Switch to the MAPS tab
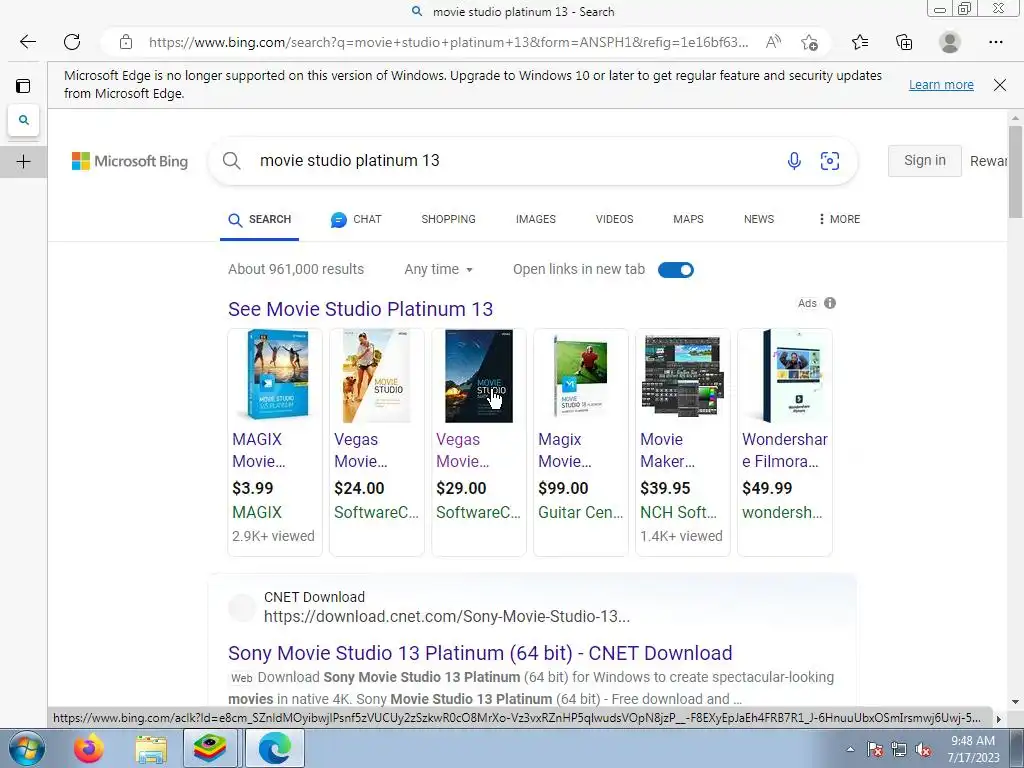This screenshot has height=768, width=1024. (688, 219)
